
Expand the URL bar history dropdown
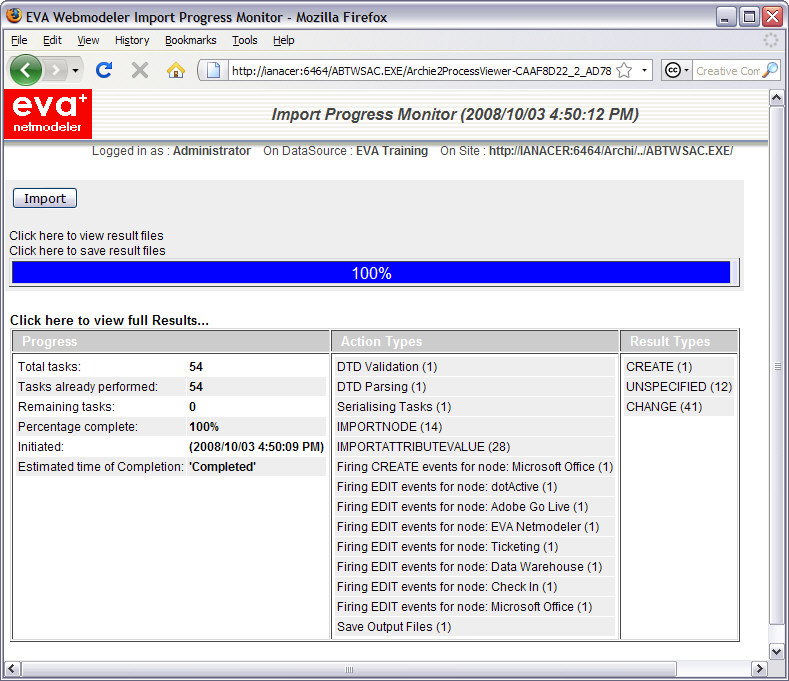[x=645, y=71]
